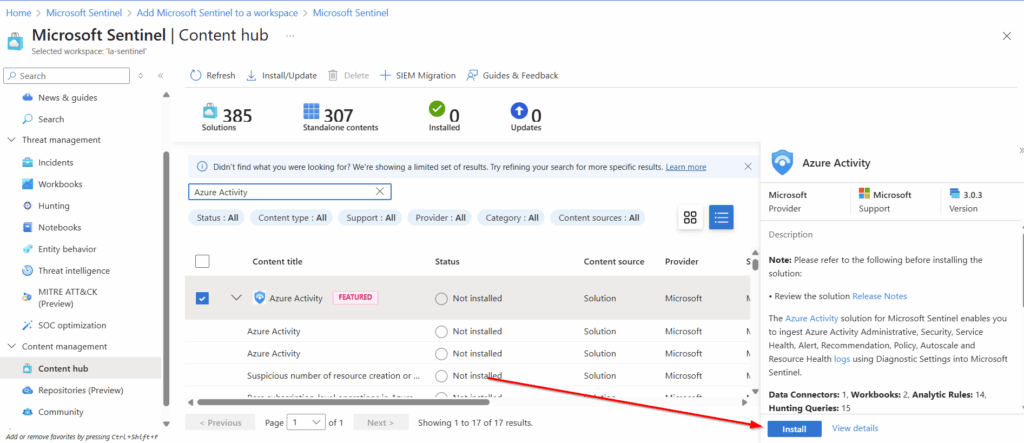This screenshot has height=443, width=1024.
Task: Click the sidebar search sort arrows
Action: point(140,76)
